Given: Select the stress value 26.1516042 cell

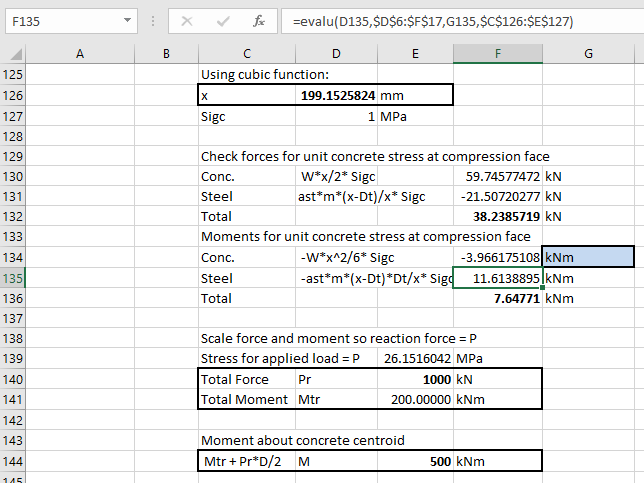Looking at the screenshot, I should tap(415, 359).
